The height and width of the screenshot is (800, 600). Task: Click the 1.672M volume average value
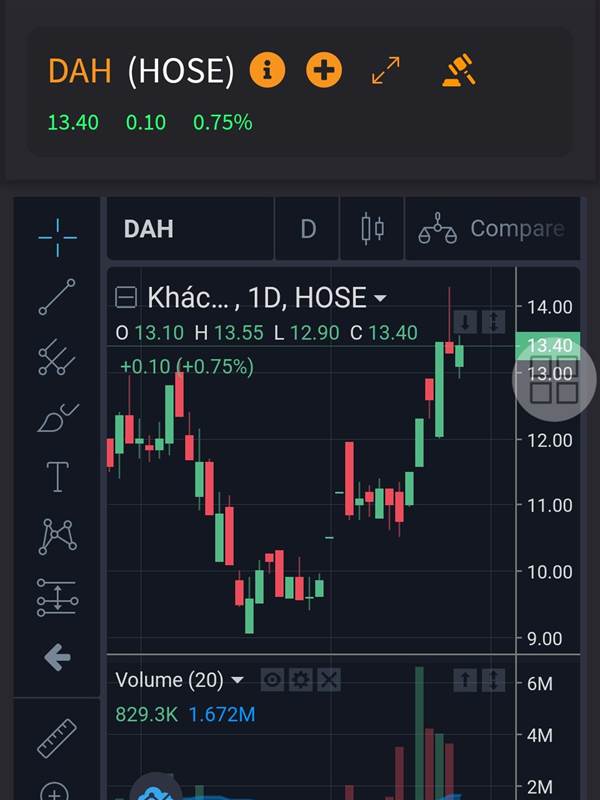222,714
